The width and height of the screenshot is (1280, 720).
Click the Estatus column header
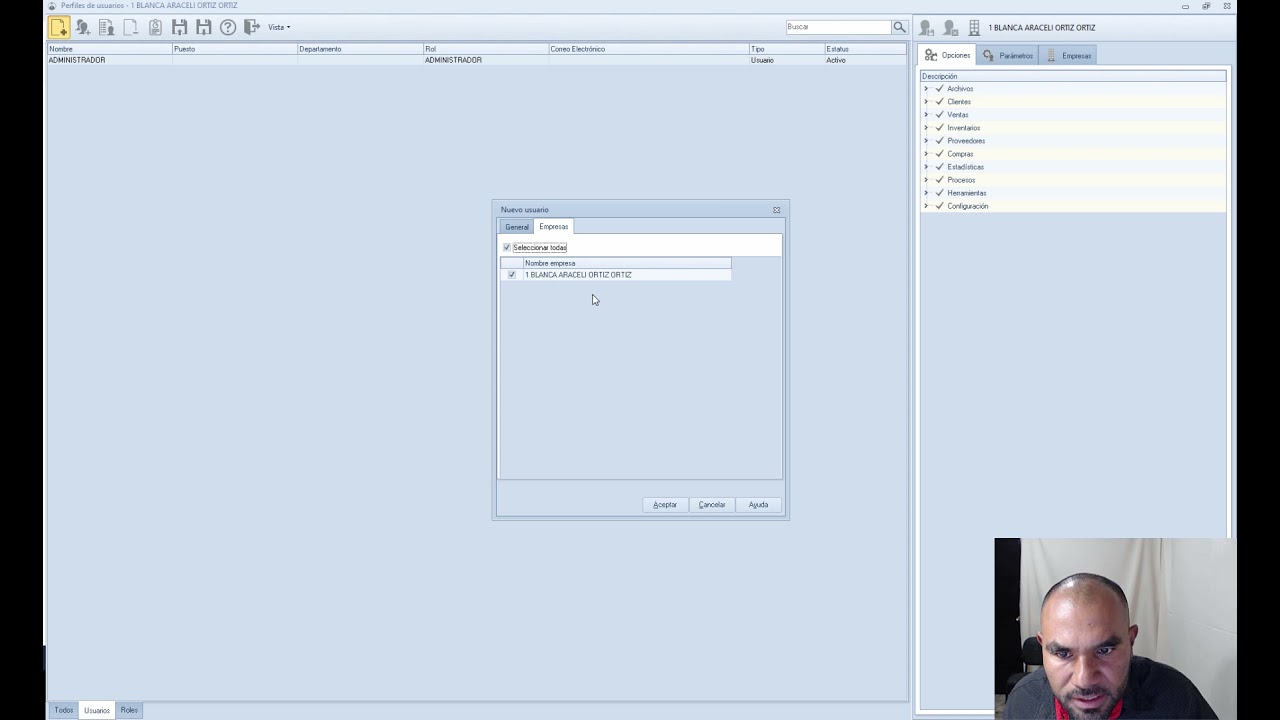pos(865,49)
